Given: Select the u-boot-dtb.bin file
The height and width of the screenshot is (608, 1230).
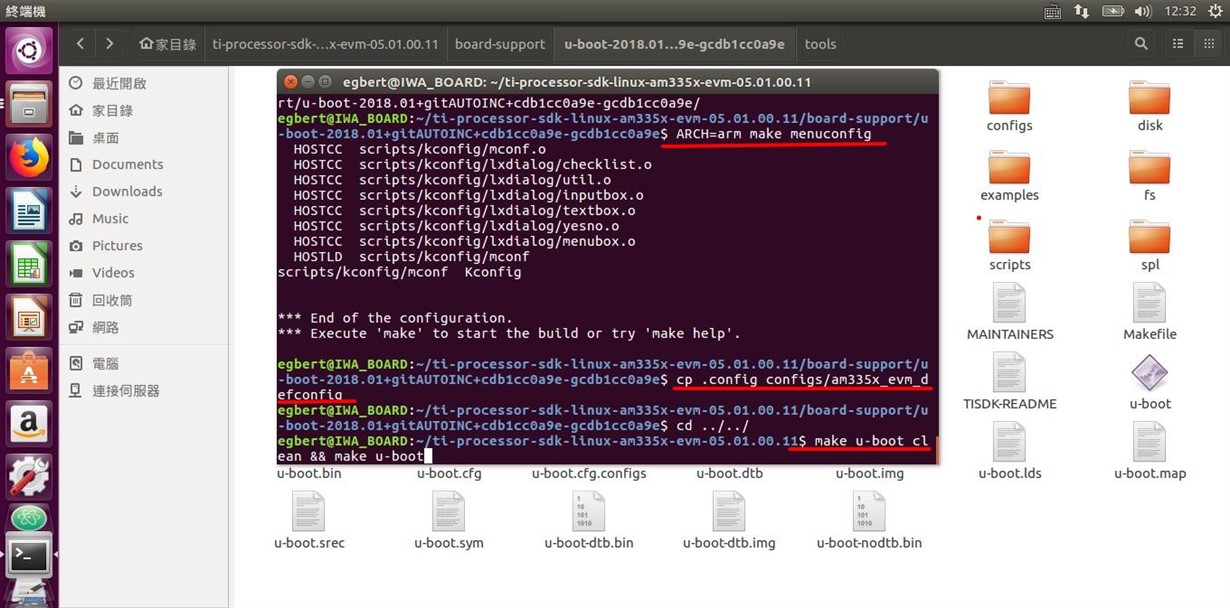Looking at the screenshot, I should click(589, 521).
